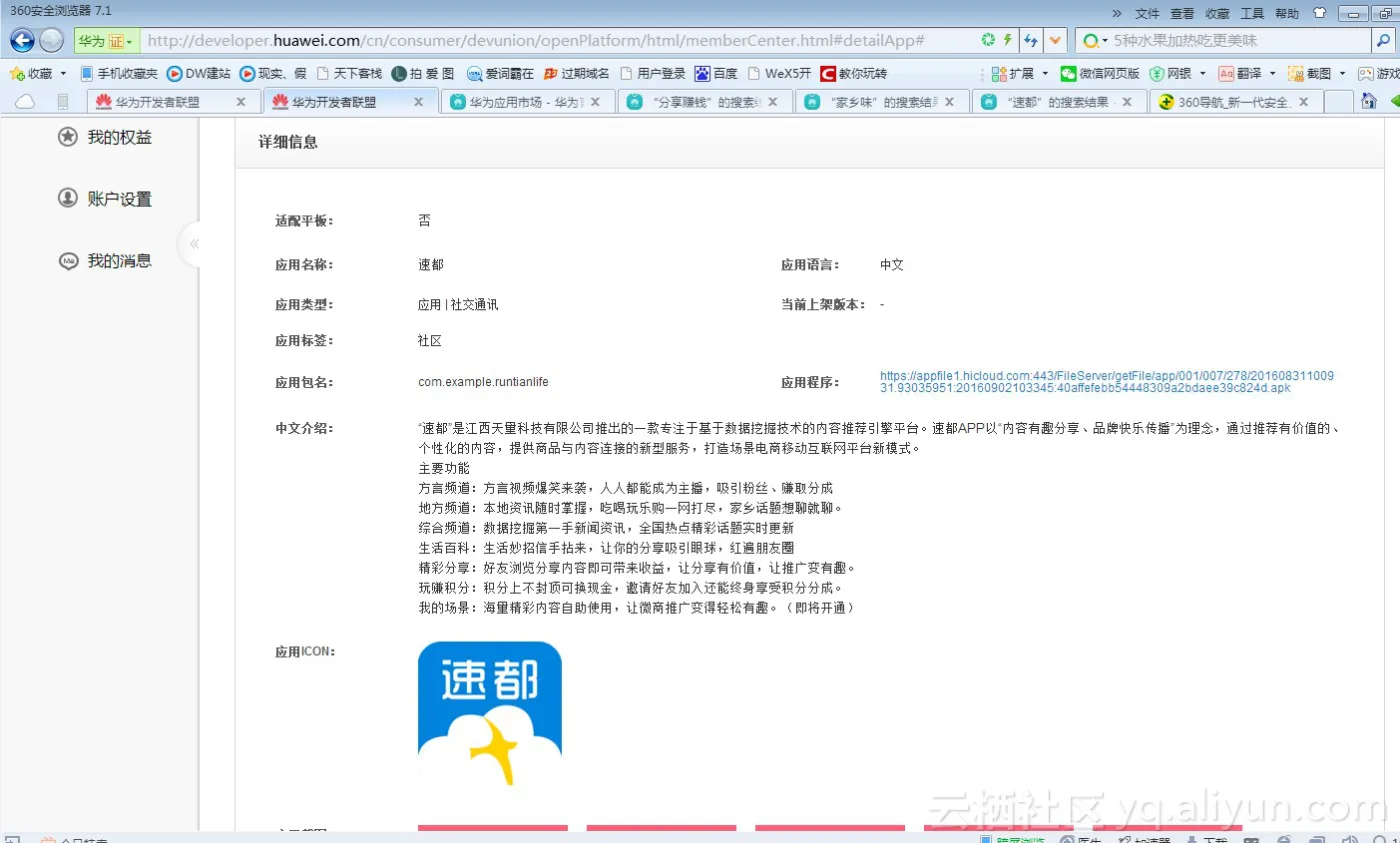1400x843 pixels.
Task: Close the 360导航 tab
Action: (x=1304, y=101)
